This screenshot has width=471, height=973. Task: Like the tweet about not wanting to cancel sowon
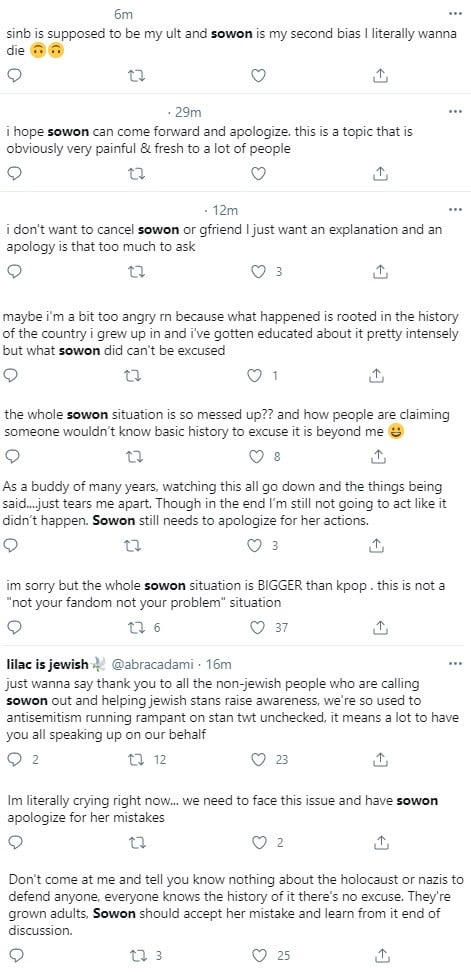tap(257, 271)
